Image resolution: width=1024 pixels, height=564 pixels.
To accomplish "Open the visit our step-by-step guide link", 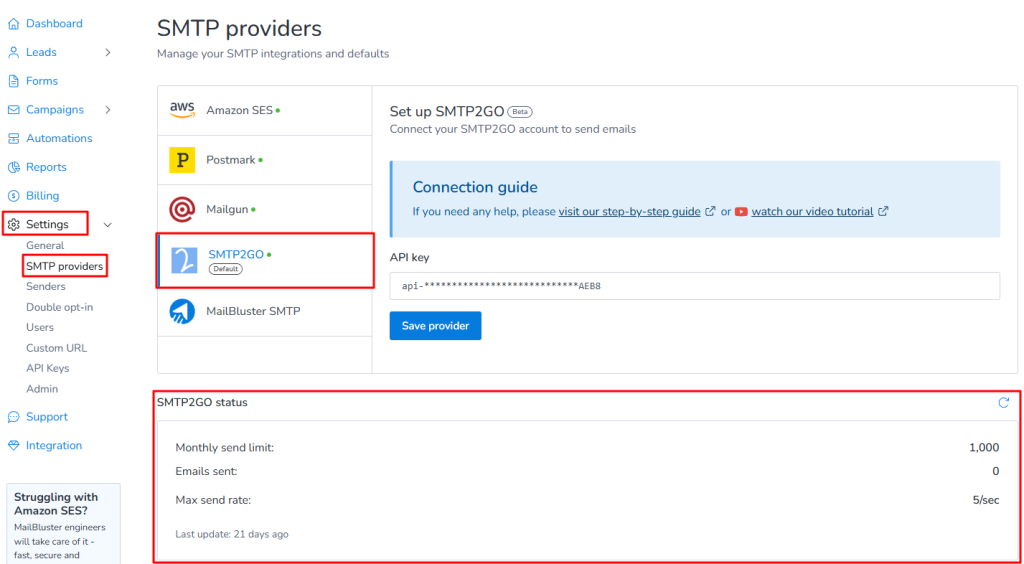I will [x=630, y=212].
